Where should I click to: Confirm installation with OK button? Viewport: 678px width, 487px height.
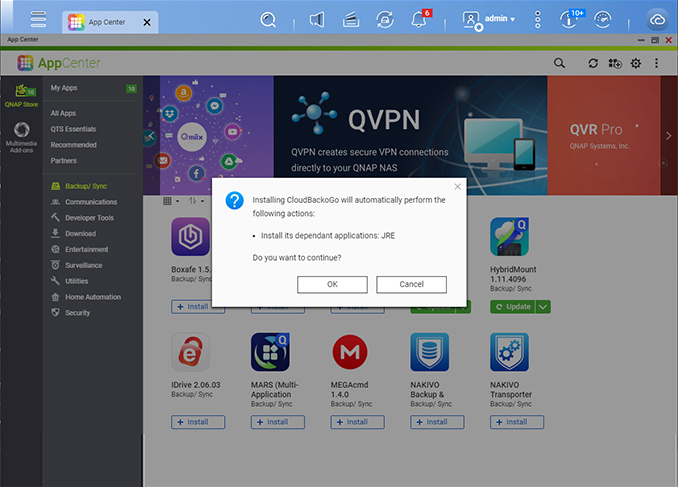(332, 285)
